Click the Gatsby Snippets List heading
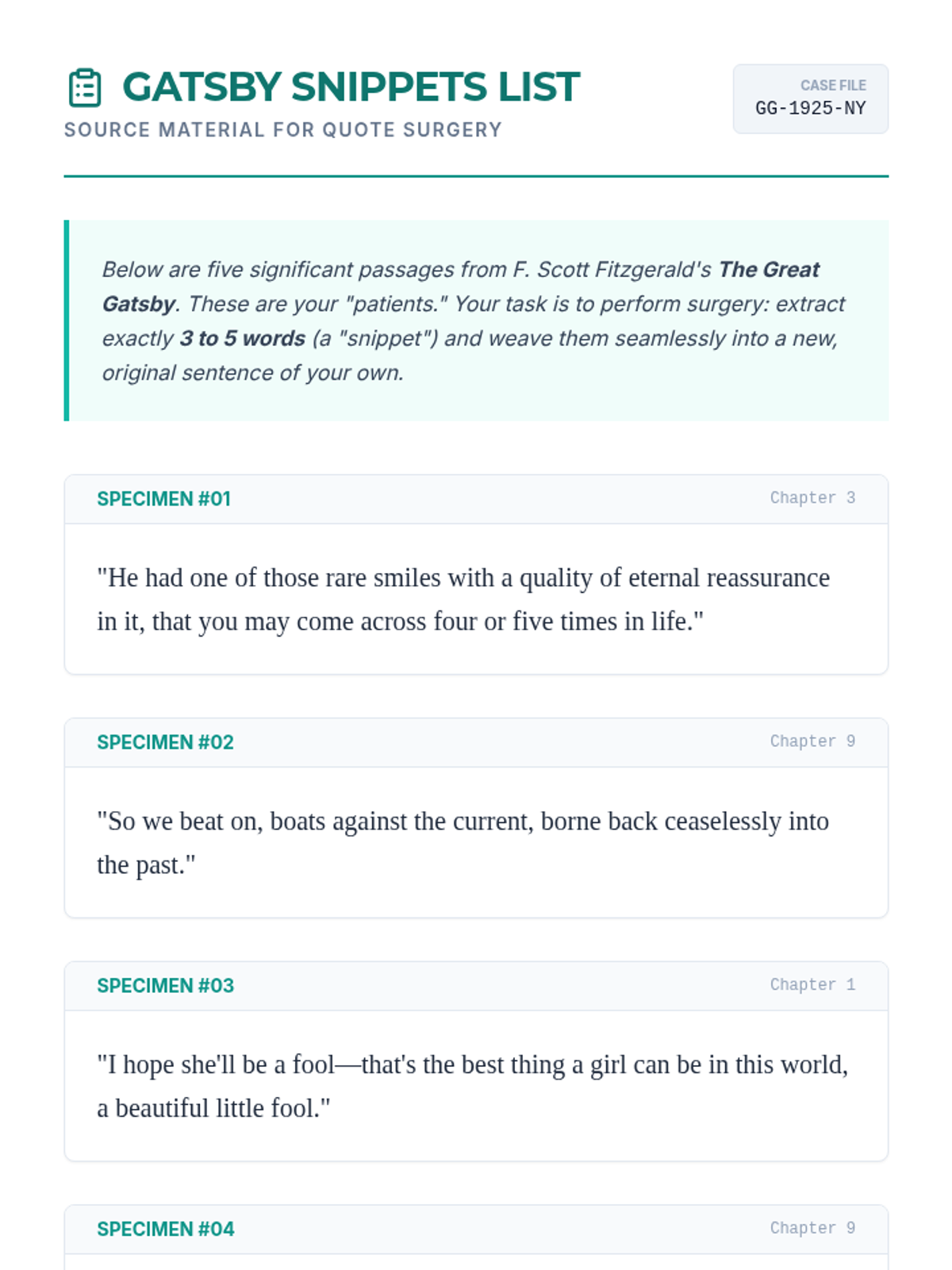952x1270 pixels. pyautogui.click(x=351, y=87)
